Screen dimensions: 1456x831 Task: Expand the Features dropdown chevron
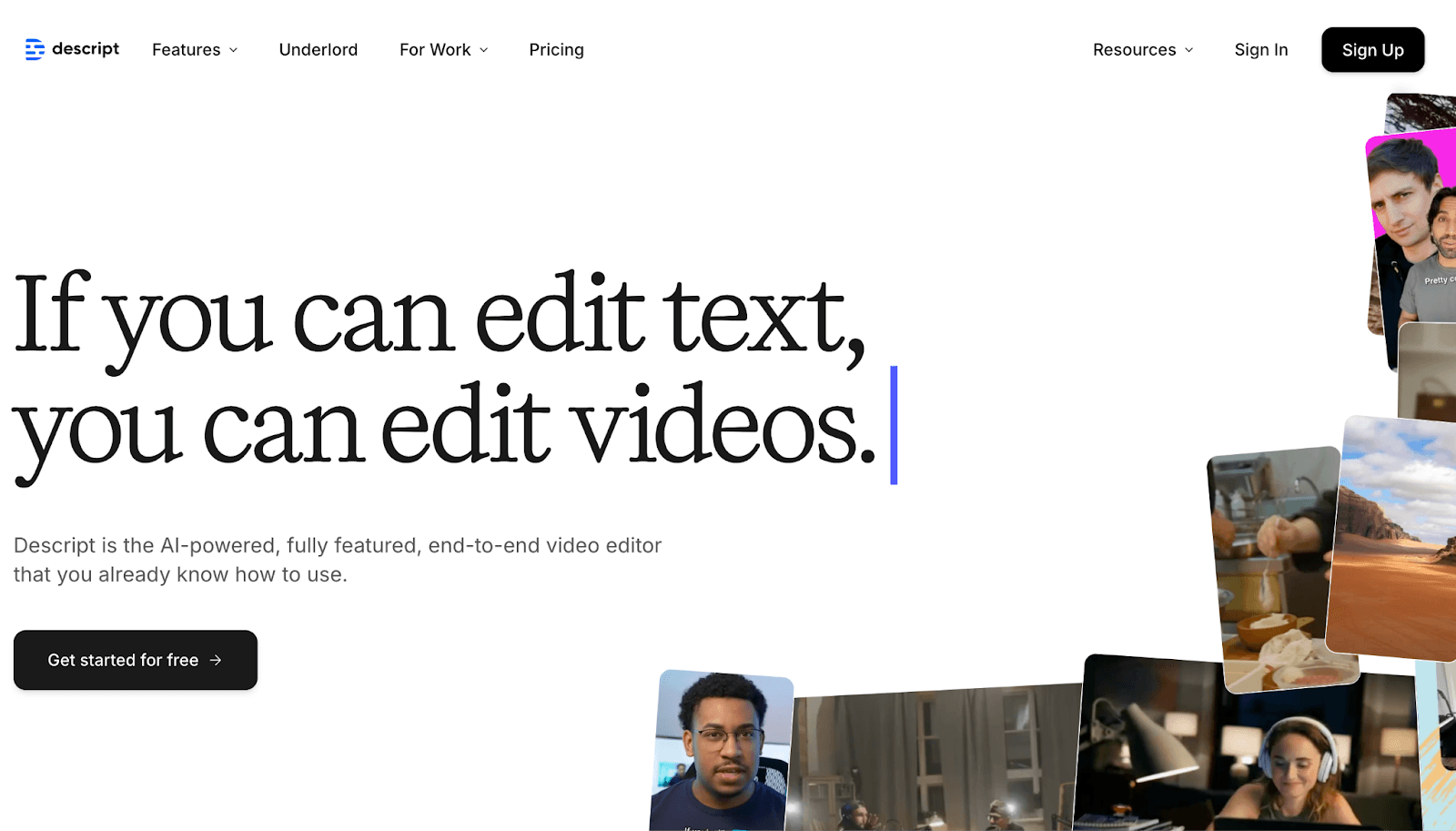234,50
